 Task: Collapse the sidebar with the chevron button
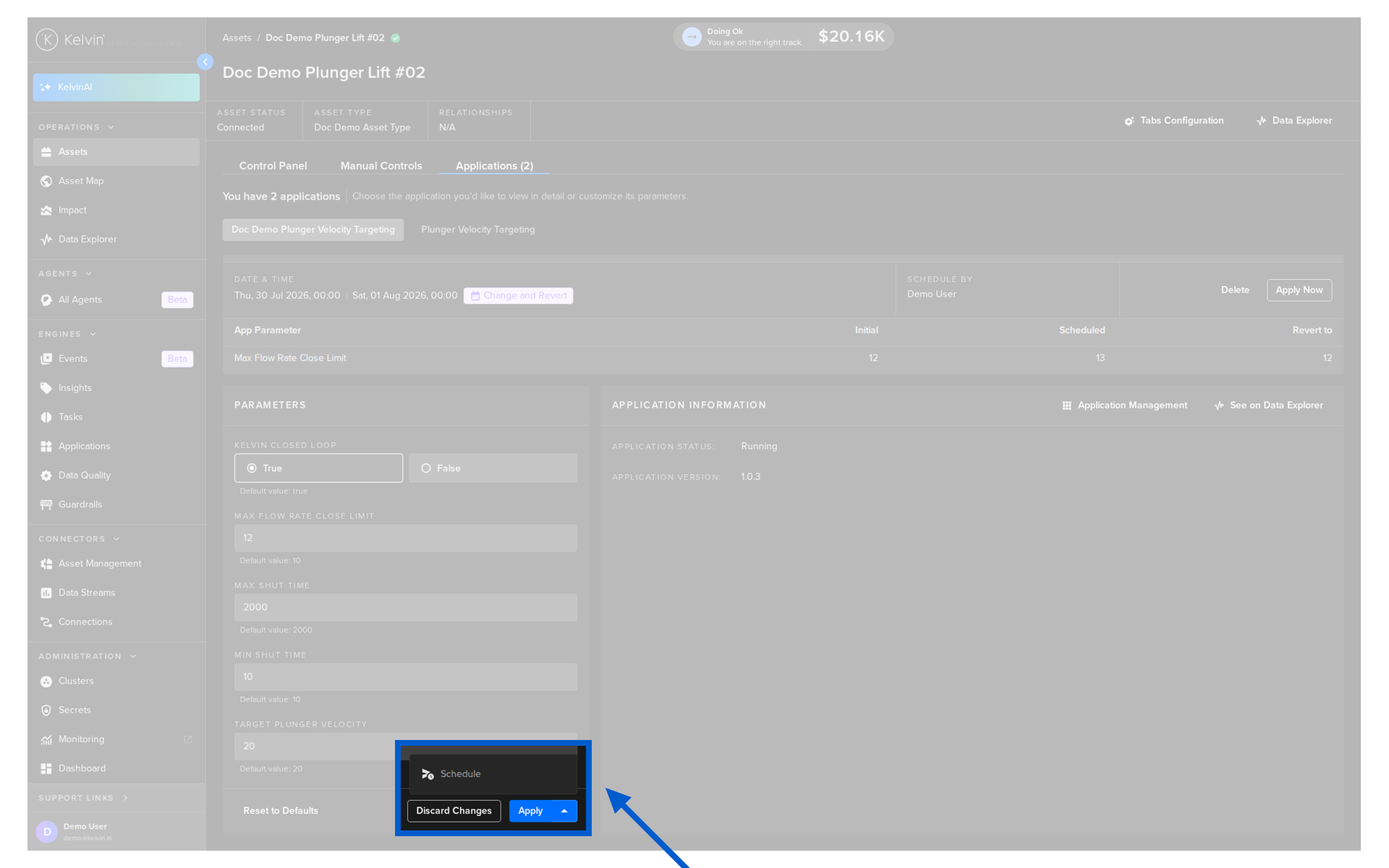click(x=205, y=62)
